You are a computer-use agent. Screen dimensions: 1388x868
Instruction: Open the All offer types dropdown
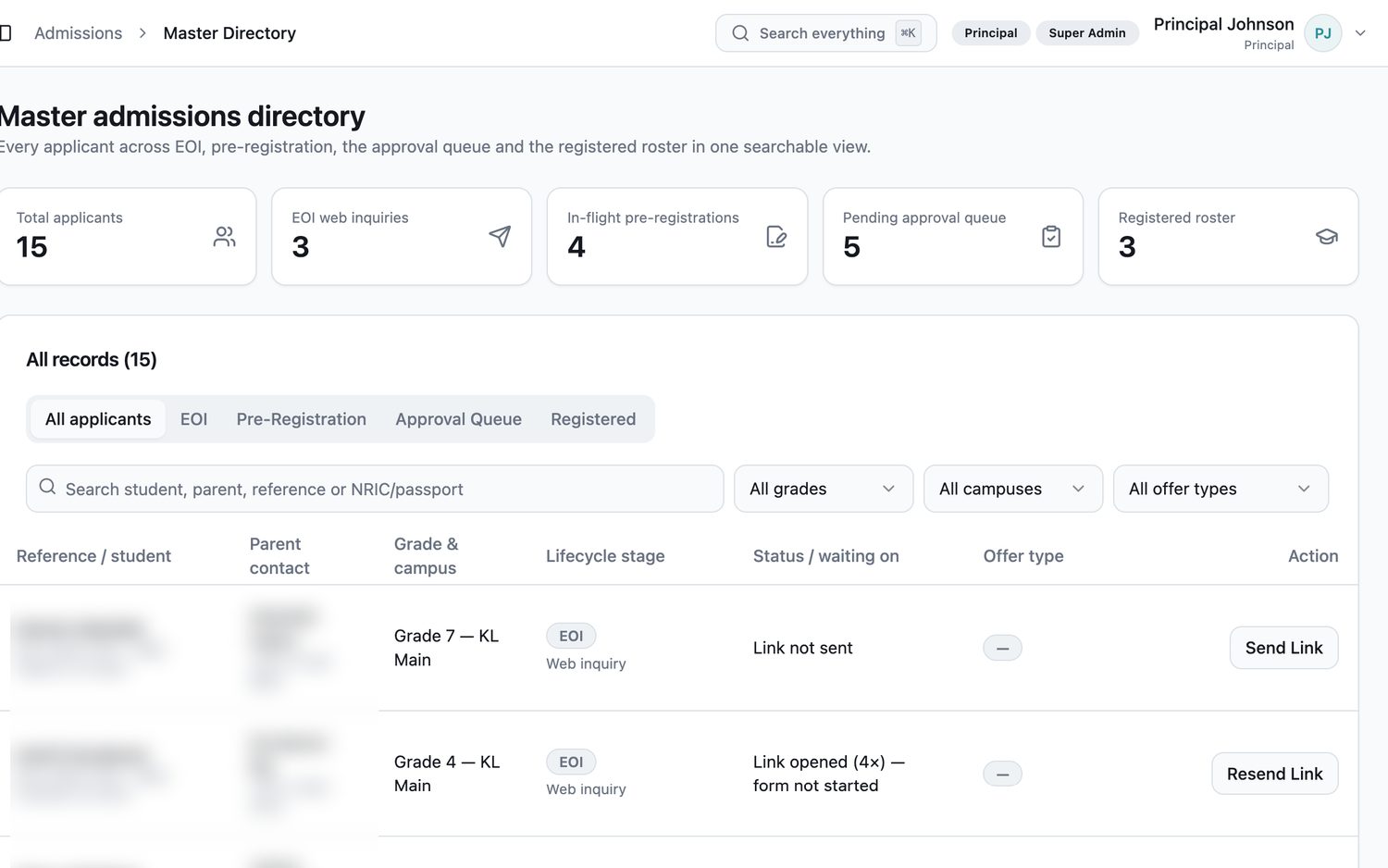coord(1221,489)
